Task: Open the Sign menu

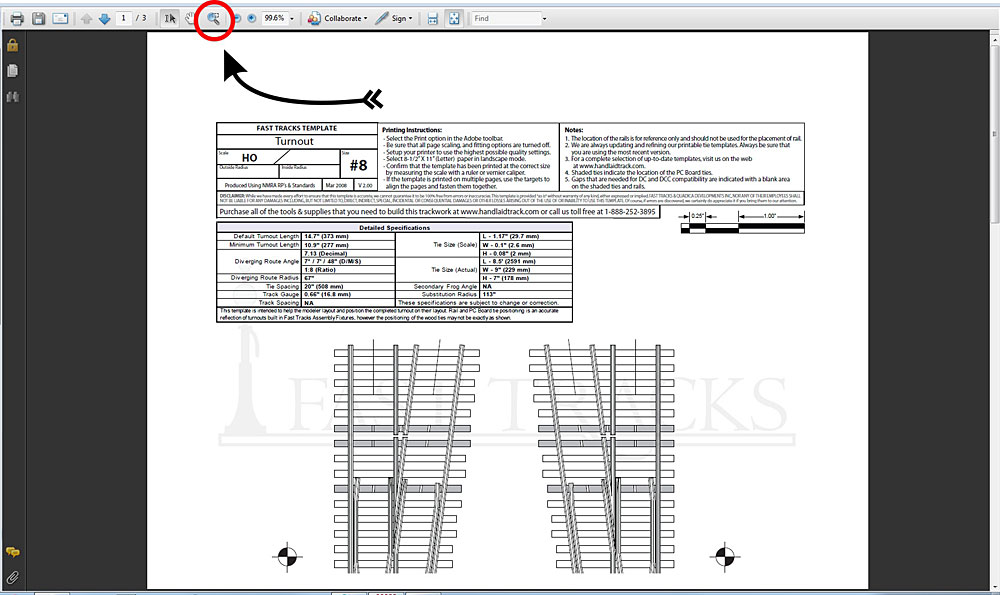Action: [394, 19]
